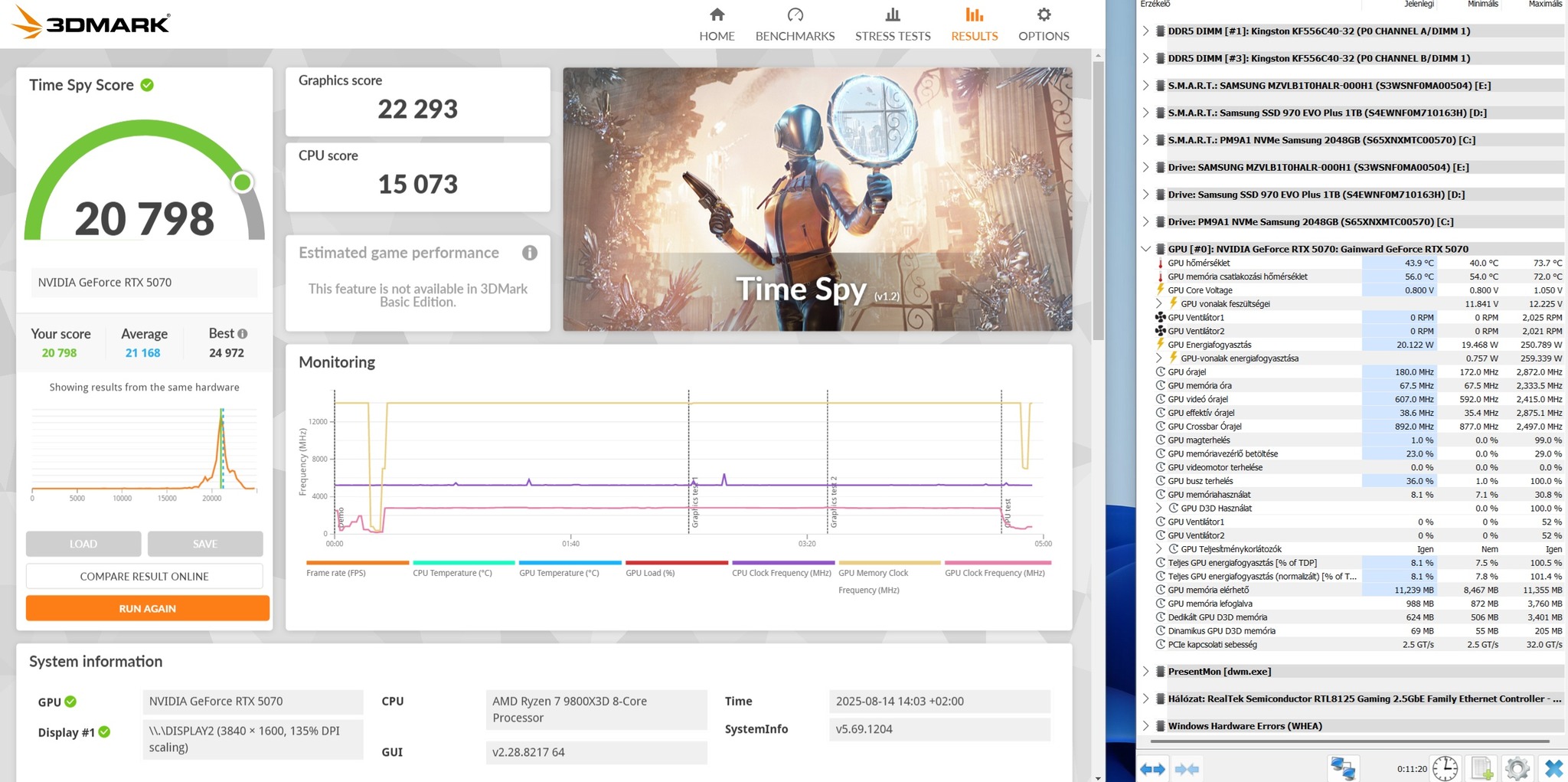Click the PCIe kapcsolati sebesség row label
Image resolution: width=1568 pixels, height=782 pixels.
click(x=1213, y=645)
